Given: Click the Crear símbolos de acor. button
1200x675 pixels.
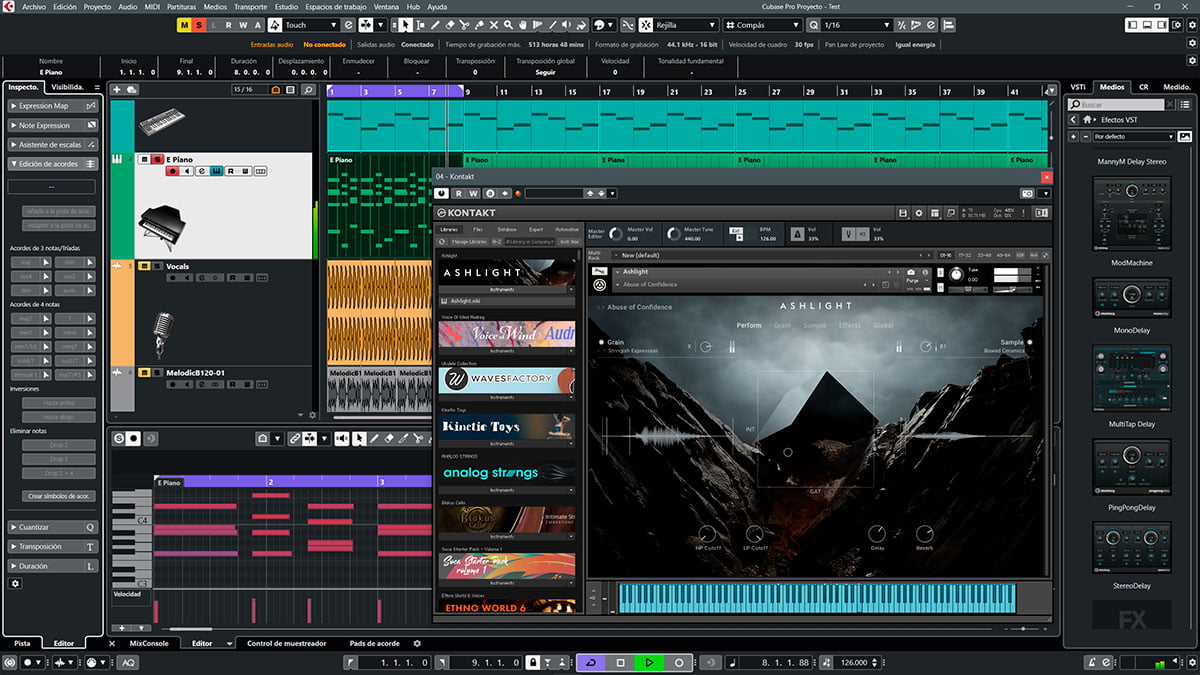Looking at the screenshot, I should point(59,496).
